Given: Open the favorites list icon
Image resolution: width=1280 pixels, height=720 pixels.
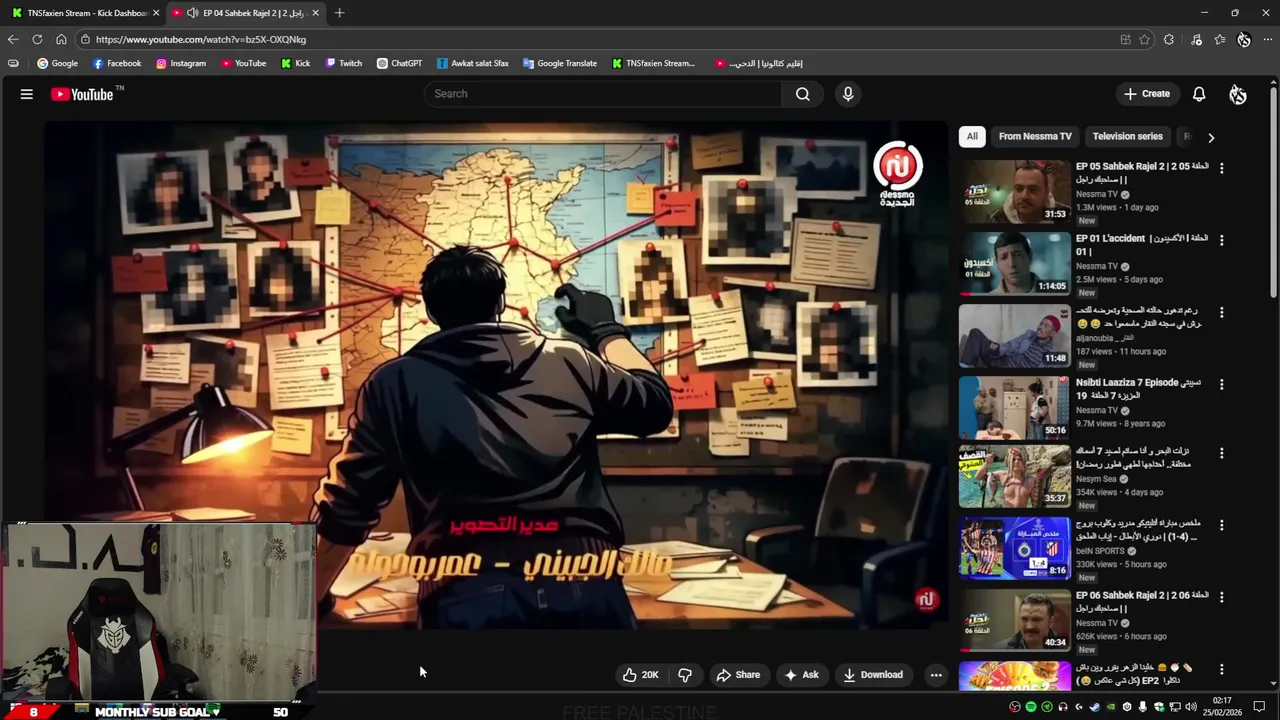Looking at the screenshot, I should (1220, 40).
